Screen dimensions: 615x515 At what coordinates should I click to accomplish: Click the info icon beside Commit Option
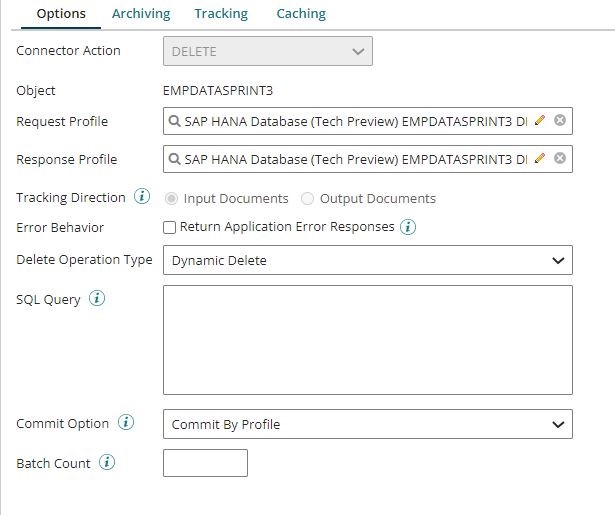pos(126,423)
